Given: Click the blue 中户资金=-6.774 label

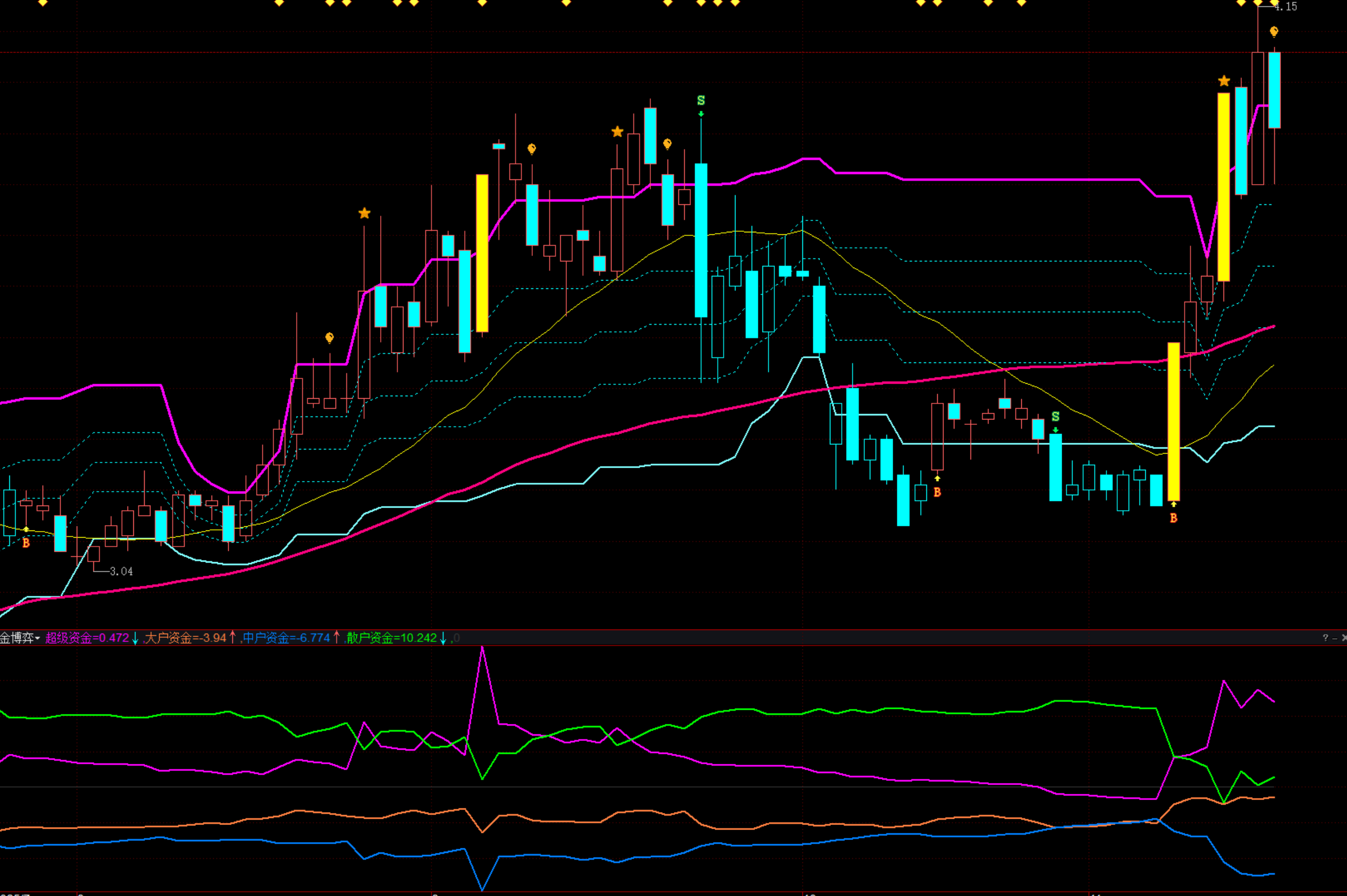Looking at the screenshot, I should [286, 638].
